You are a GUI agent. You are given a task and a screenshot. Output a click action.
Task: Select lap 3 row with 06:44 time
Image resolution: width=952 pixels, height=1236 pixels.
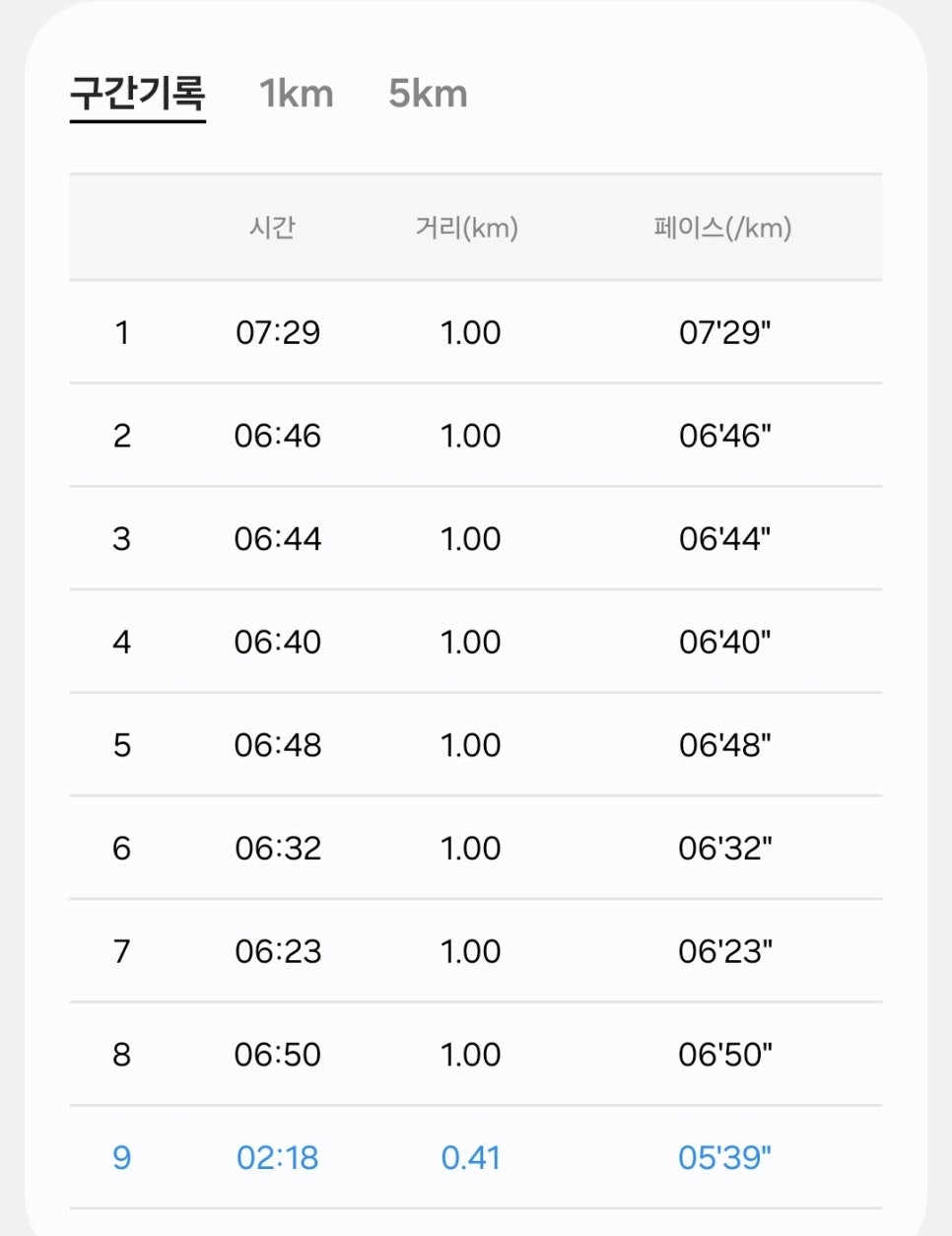pos(476,539)
